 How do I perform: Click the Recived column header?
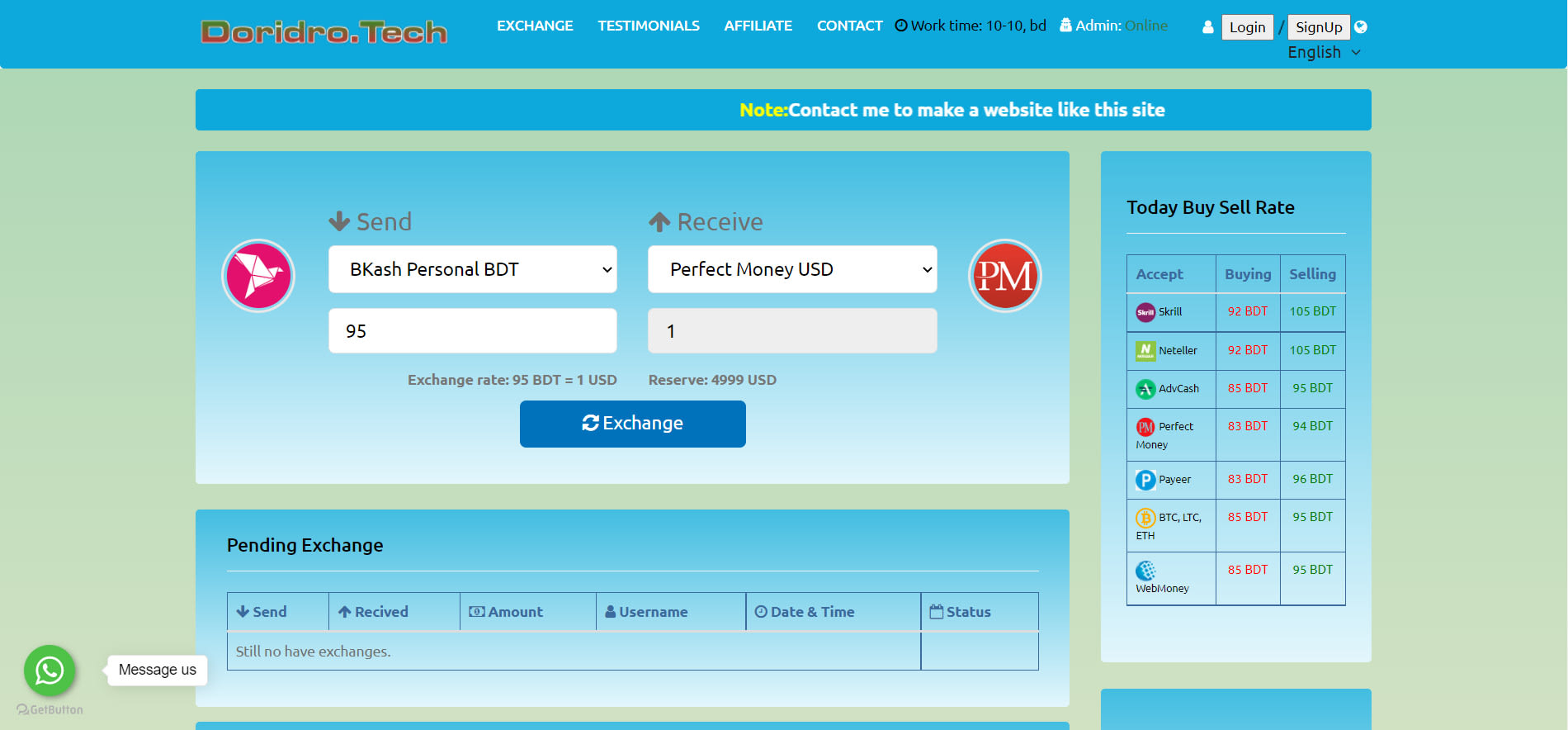pyautogui.click(x=394, y=612)
